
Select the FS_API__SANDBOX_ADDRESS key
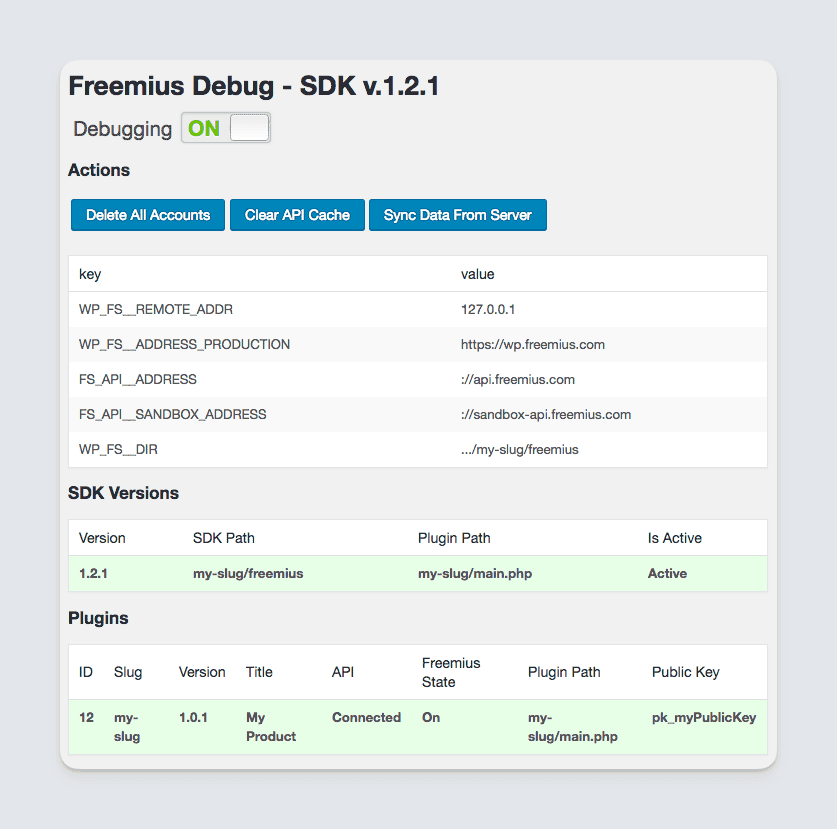pos(172,414)
